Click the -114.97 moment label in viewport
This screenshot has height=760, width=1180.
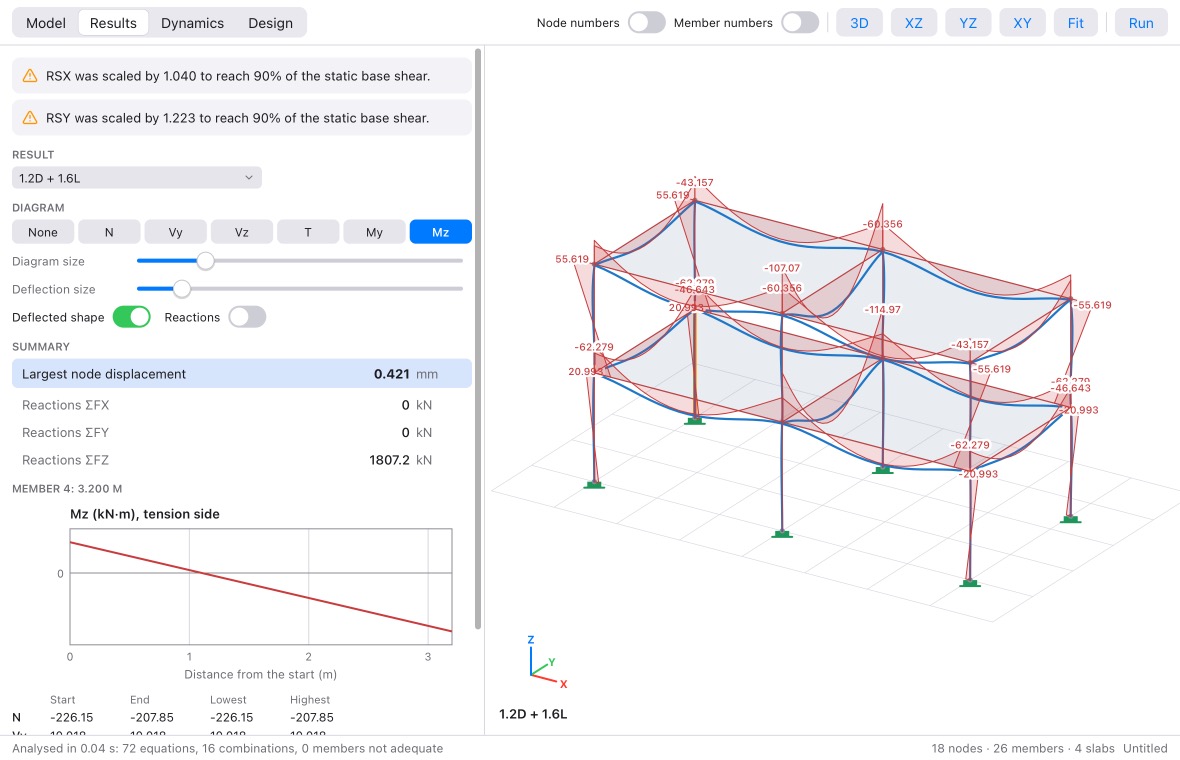(x=882, y=309)
